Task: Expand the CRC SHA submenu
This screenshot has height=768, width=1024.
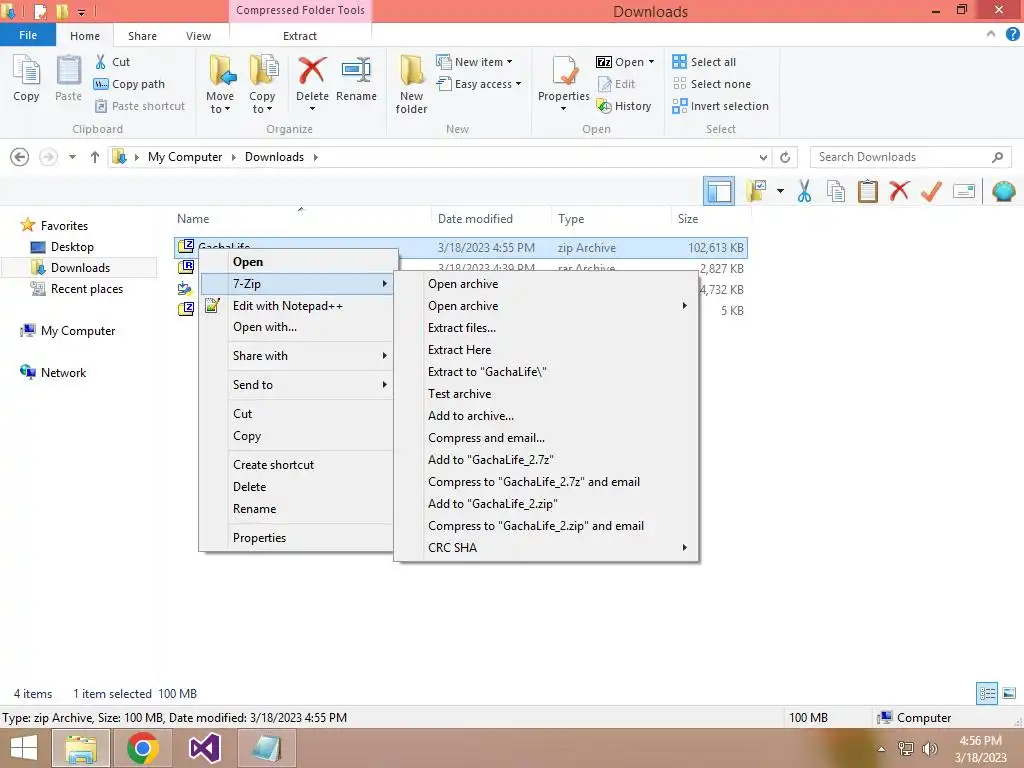Action: click(547, 548)
